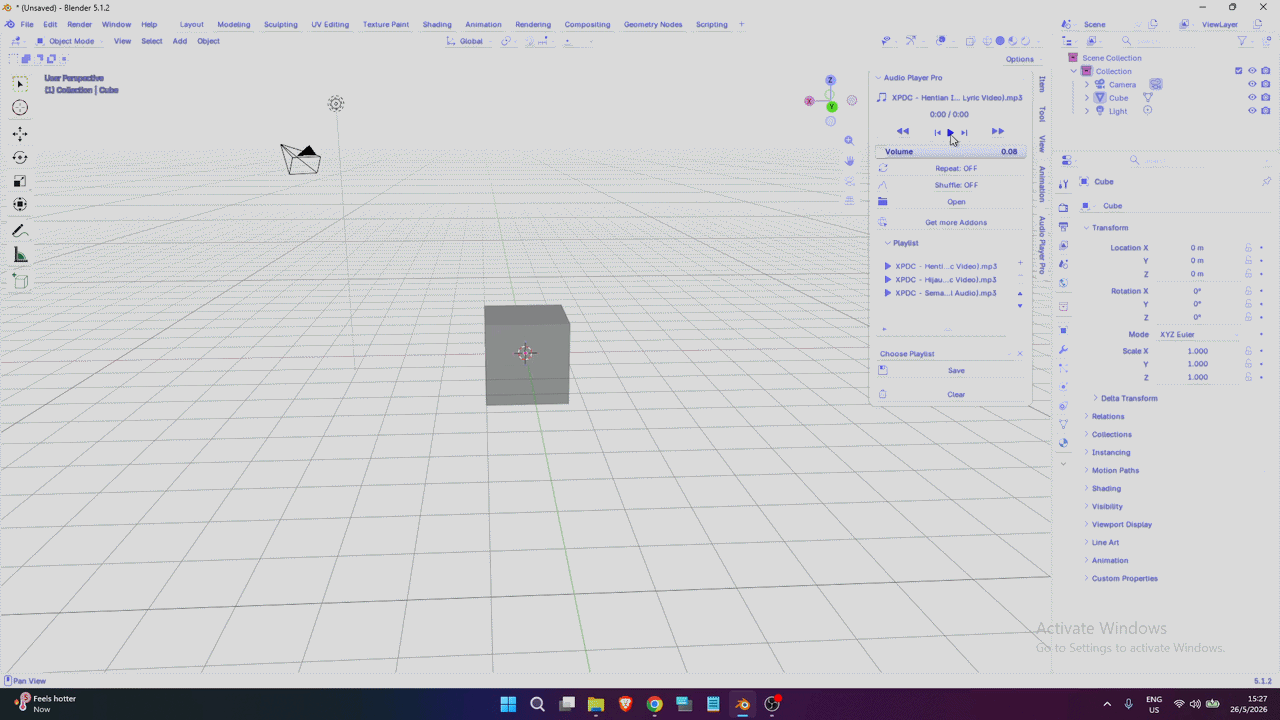Rewind audio with double-left arrows
Viewport: 1280px width, 720px height.
[x=902, y=131]
